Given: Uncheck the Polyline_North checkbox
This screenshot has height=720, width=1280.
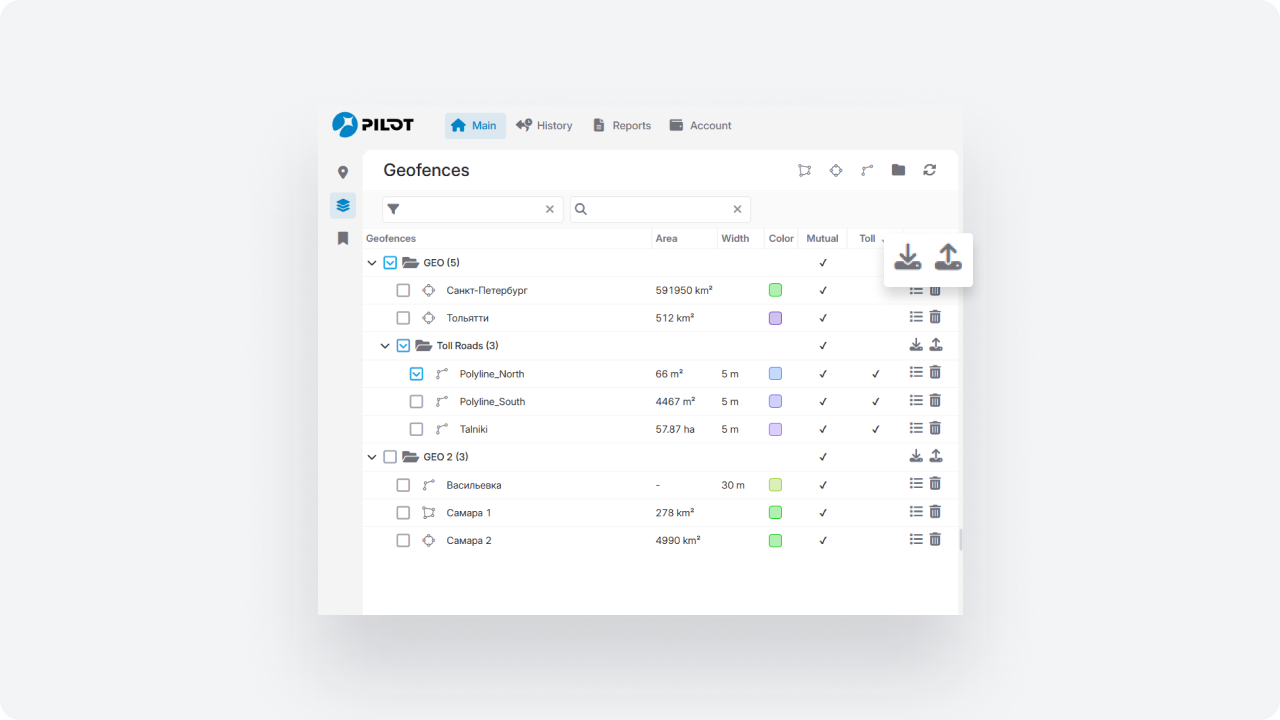Looking at the screenshot, I should [416, 374].
